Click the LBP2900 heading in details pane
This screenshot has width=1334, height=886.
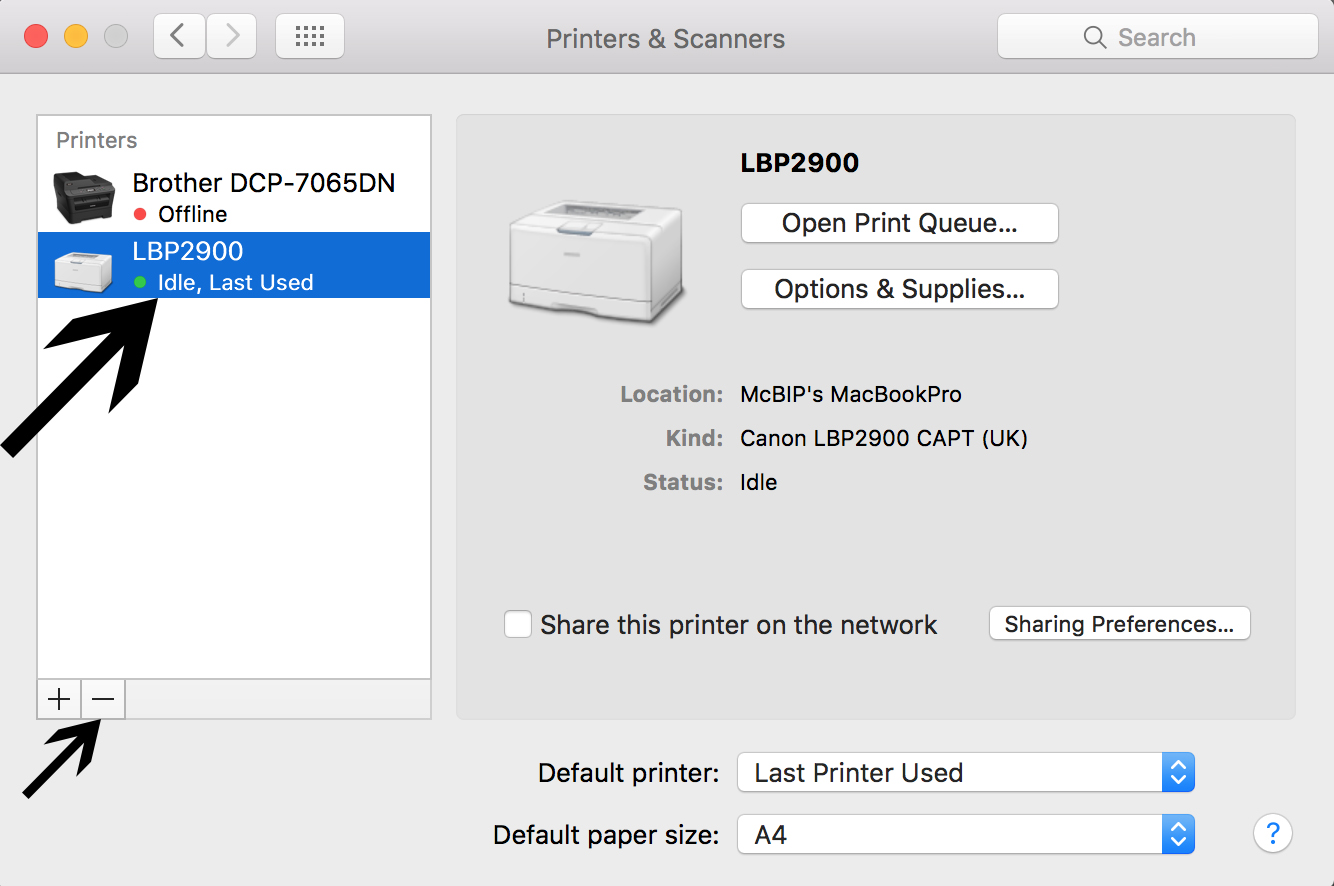click(x=800, y=164)
